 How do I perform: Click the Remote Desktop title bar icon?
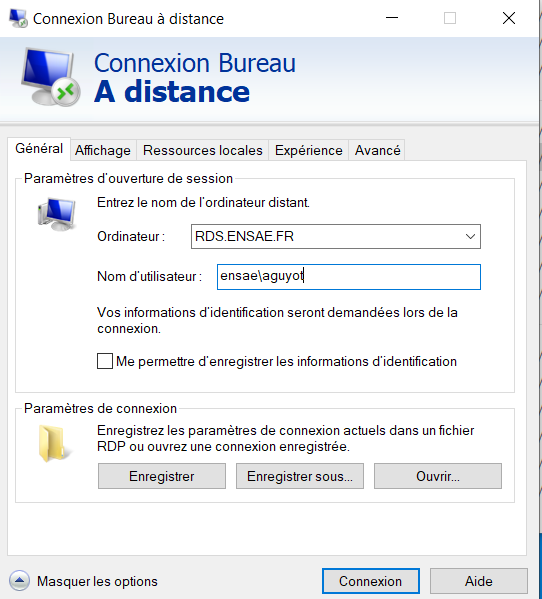click(x=18, y=18)
